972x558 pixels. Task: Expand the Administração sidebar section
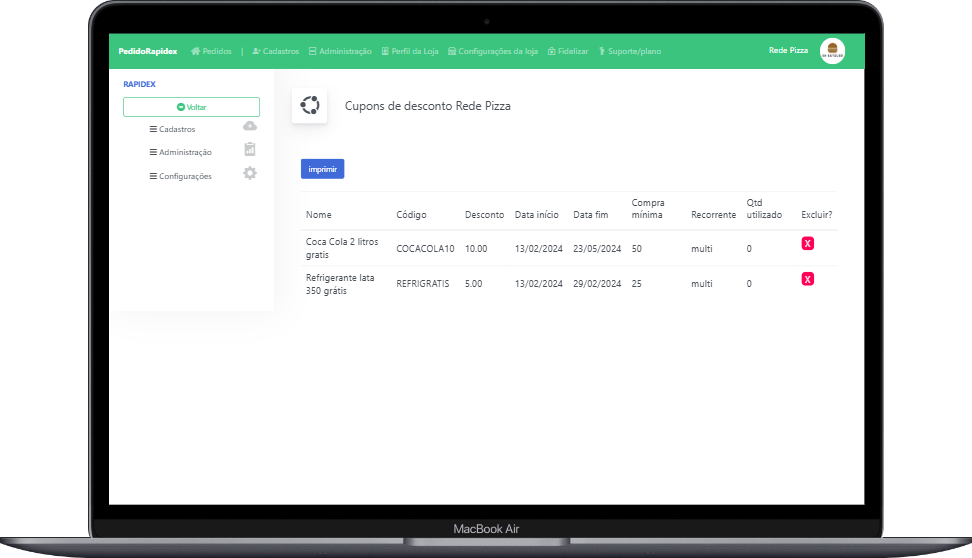pyautogui.click(x=180, y=152)
